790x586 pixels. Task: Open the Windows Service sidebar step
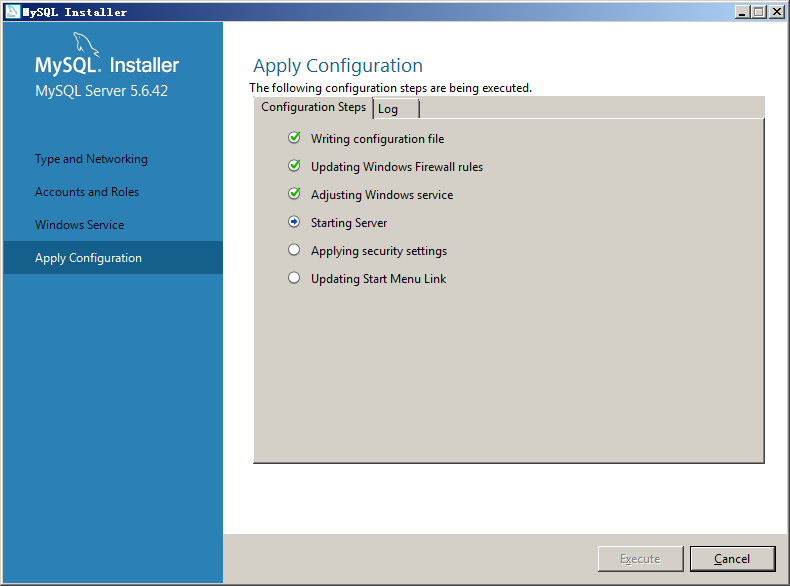pos(80,225)
